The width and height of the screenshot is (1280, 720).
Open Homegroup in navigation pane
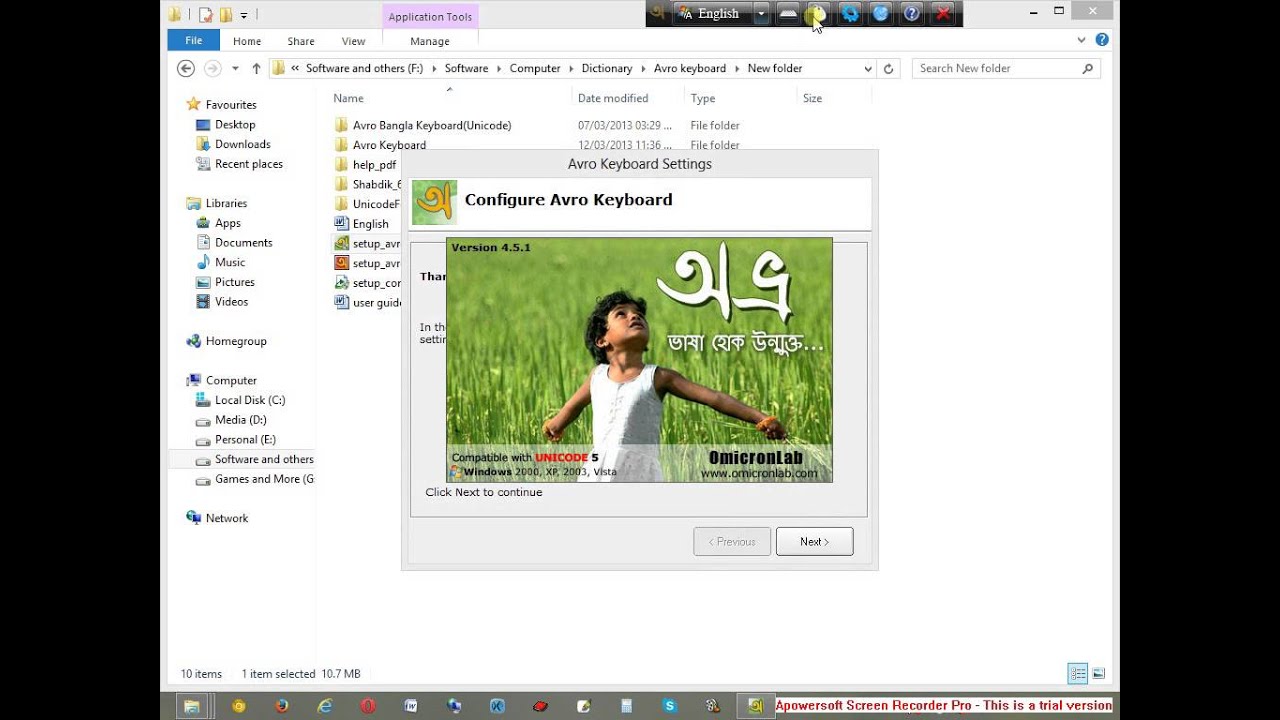point(235,341)
